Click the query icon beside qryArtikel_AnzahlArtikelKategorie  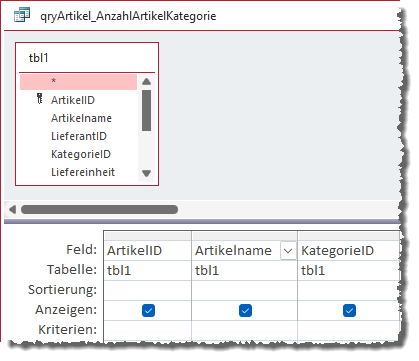click(x=22, y=15)
